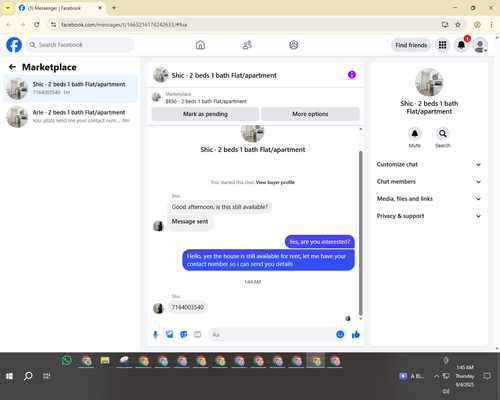Click the 'Message sent' bubble
The height and width of the screenshot is (400, 500).
[190, 222]
